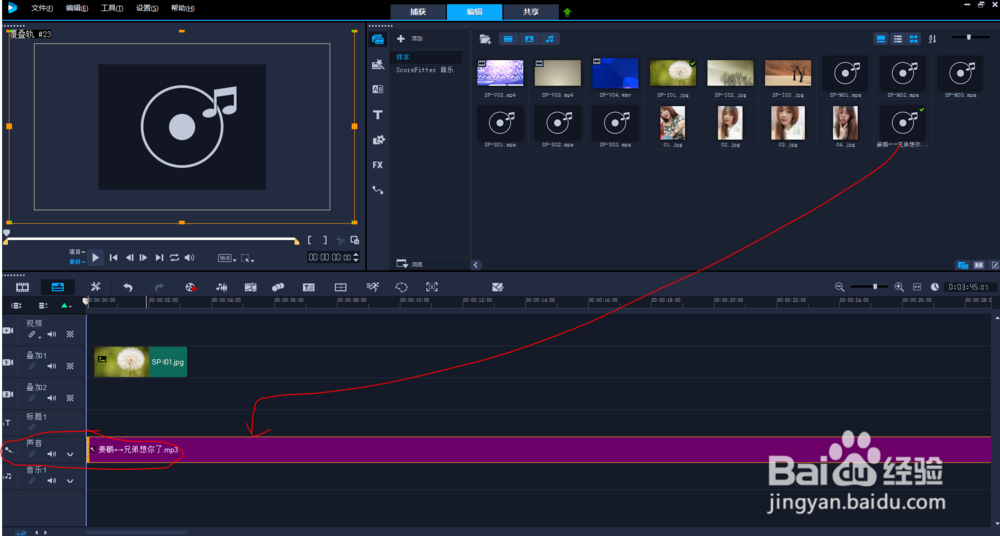This screenshot has width=1000, height=536.
Task: Click the Redo arrow in timeline toolbar
Action: click(159, 288)
